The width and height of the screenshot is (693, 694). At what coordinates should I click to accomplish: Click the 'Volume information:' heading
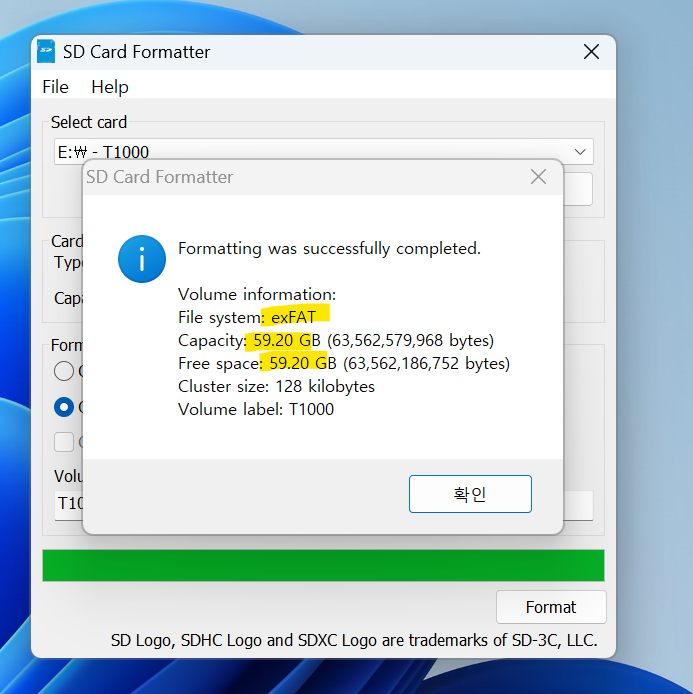[257, 294]
